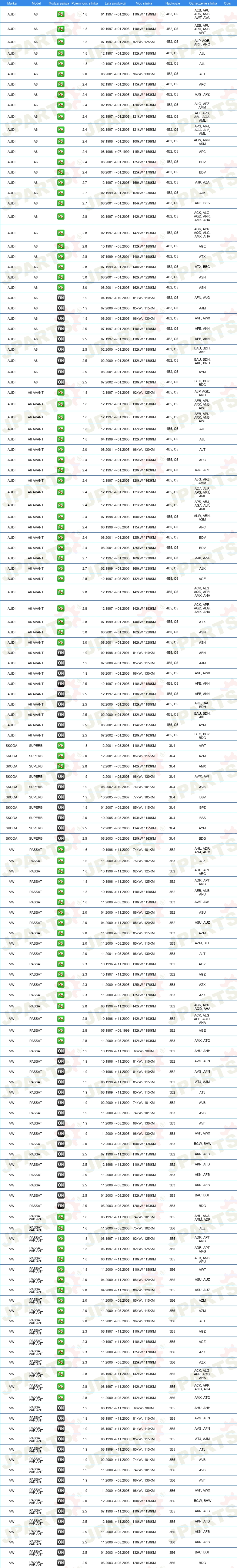Click the Model column header
The width and height of the screenshot is (237, 1568).
[36, 3]
